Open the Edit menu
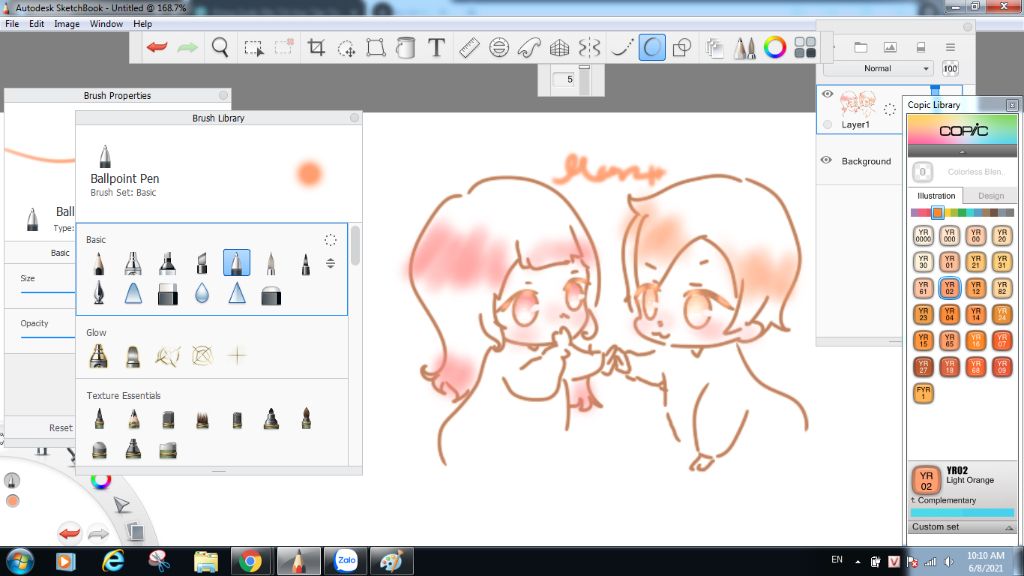The height and width of the screenshot is (576, 1024). [x=37, y=24]
